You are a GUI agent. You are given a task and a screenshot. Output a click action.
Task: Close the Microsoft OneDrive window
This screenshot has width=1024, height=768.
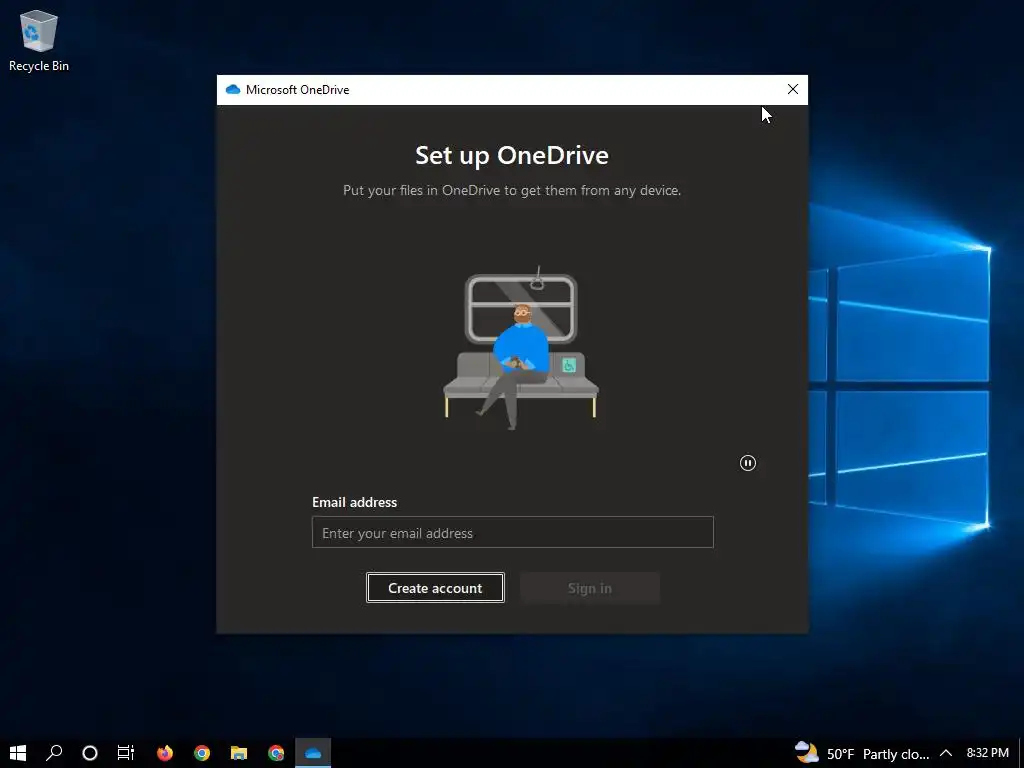coord(793,89)
